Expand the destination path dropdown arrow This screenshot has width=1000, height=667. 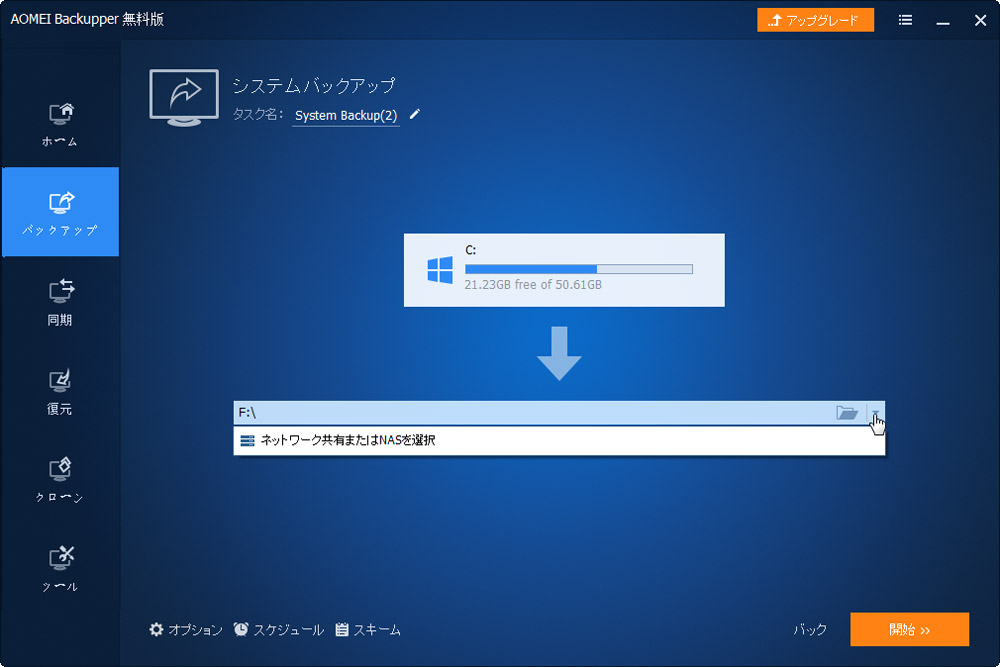[875, 413]
